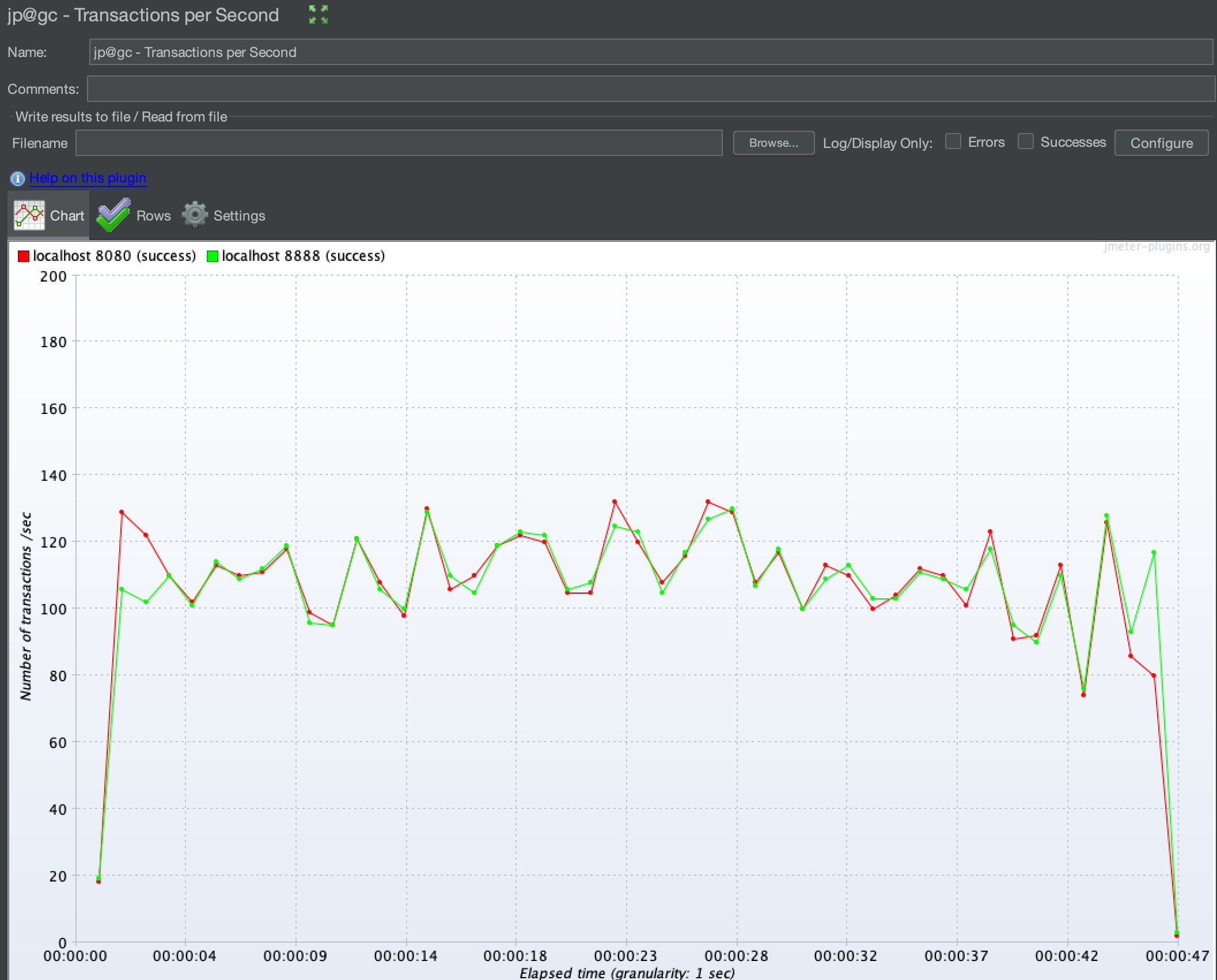The image size is (1217, 980).
Task: Click the blue info help icon
Action: coord(17,178)
